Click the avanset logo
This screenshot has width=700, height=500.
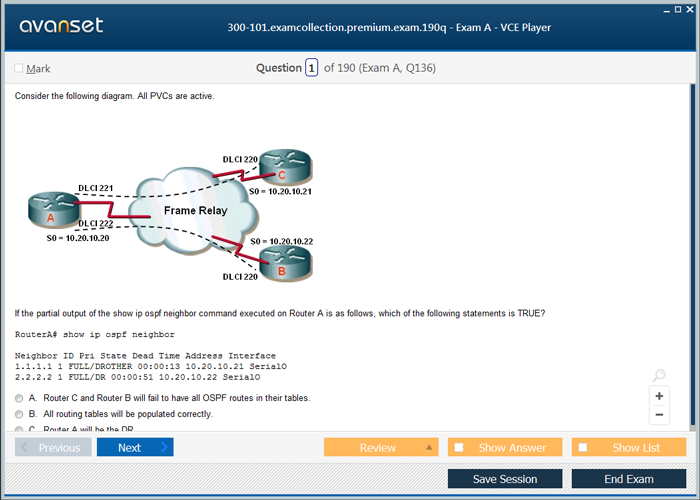point(61,26)
